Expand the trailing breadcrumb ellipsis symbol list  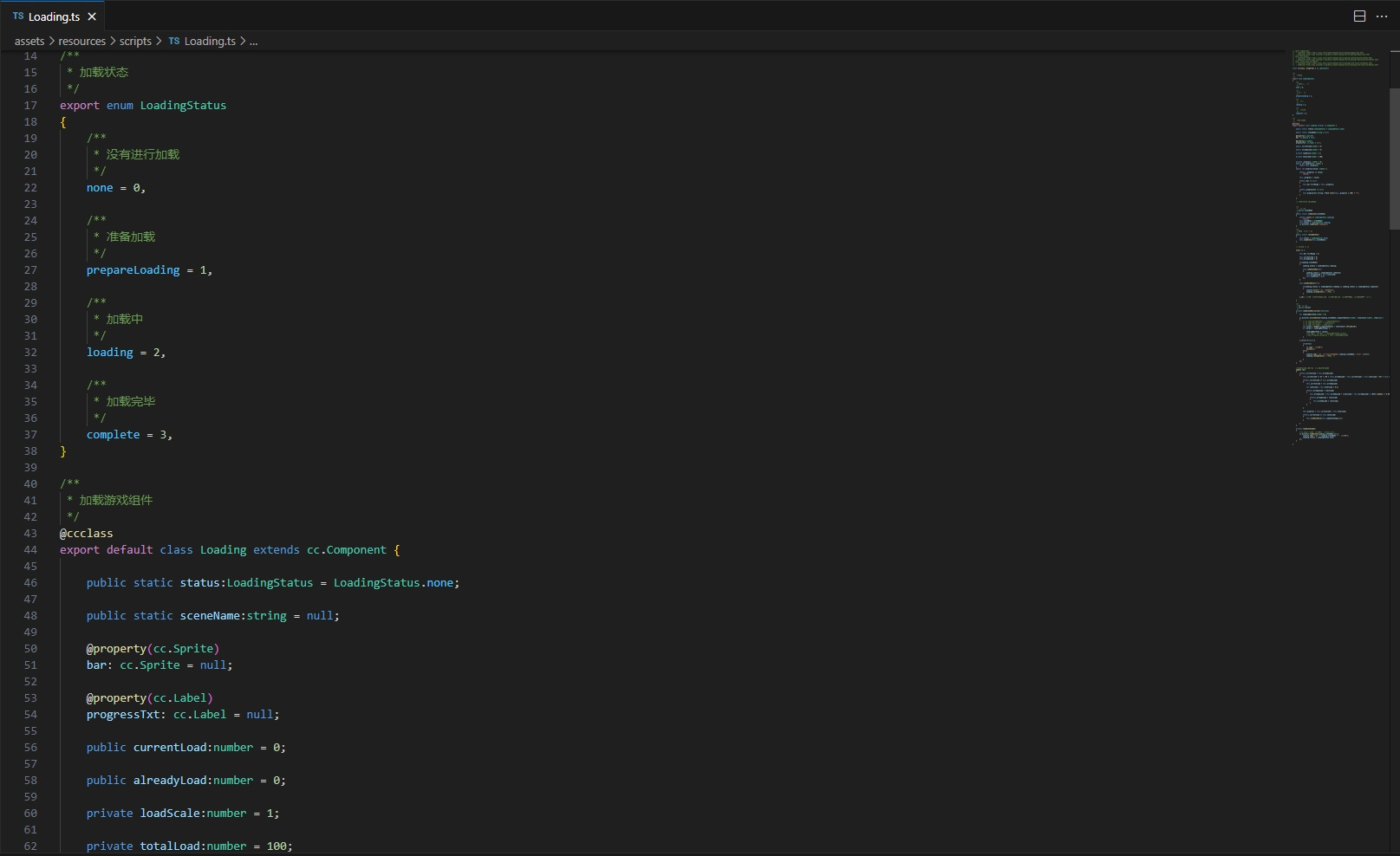click(x=253, y=41)
